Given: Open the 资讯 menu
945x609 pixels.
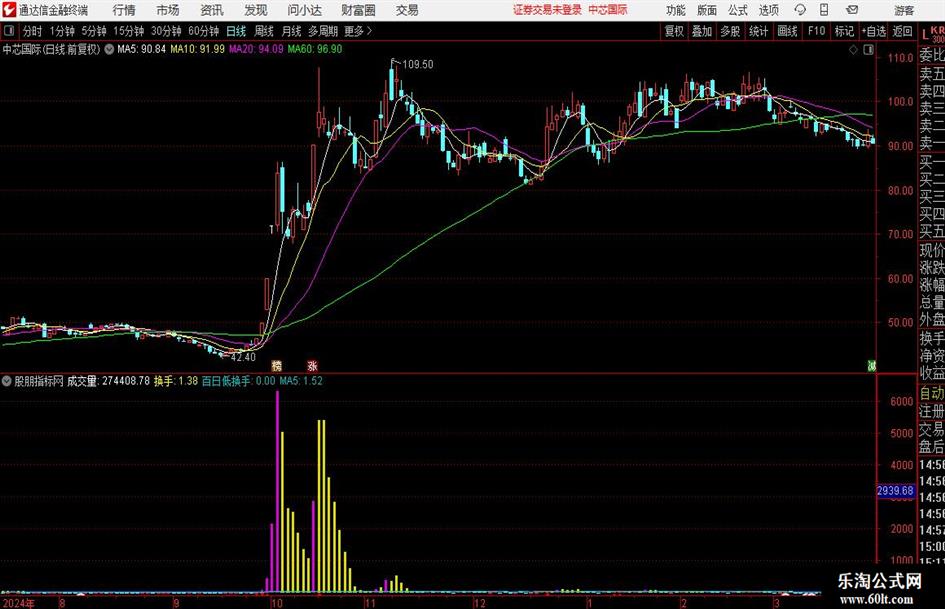Looking at the screenshot, I should pyautogui.click(x=212, y=10).
